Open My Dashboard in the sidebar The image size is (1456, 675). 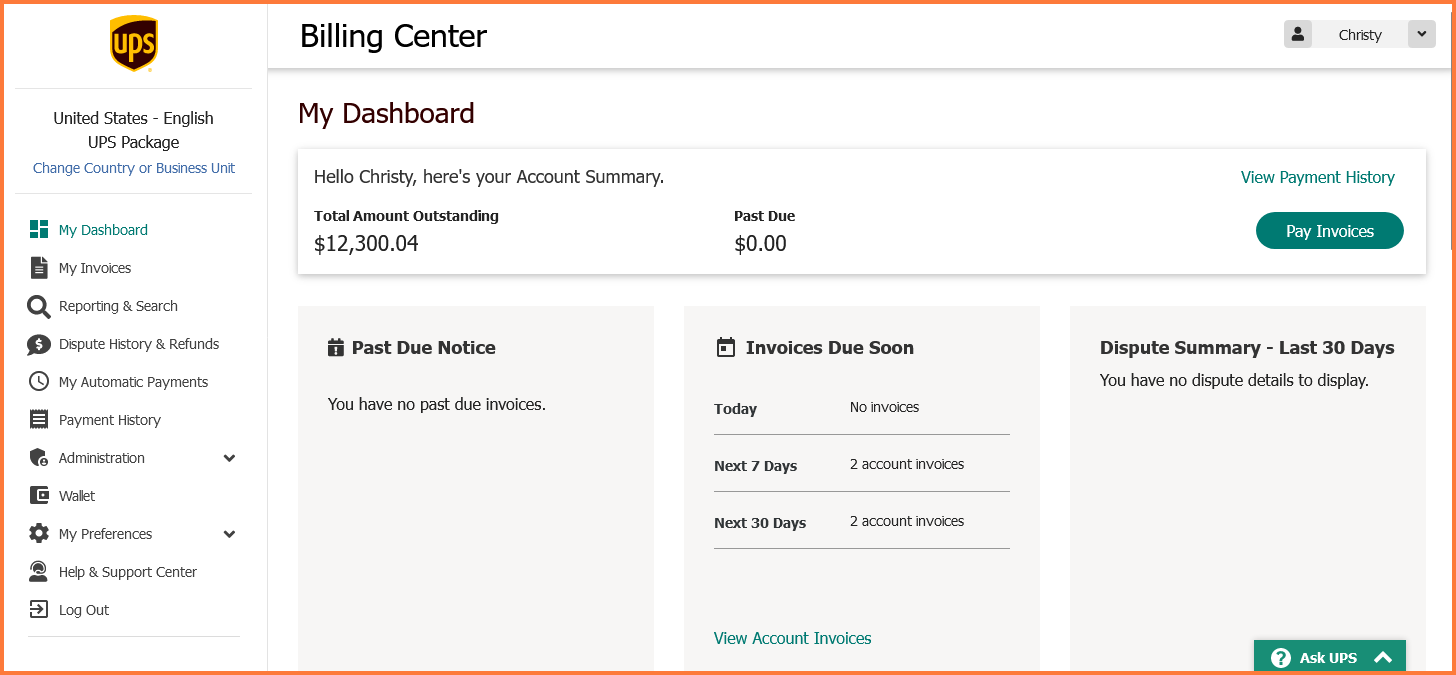103,230
